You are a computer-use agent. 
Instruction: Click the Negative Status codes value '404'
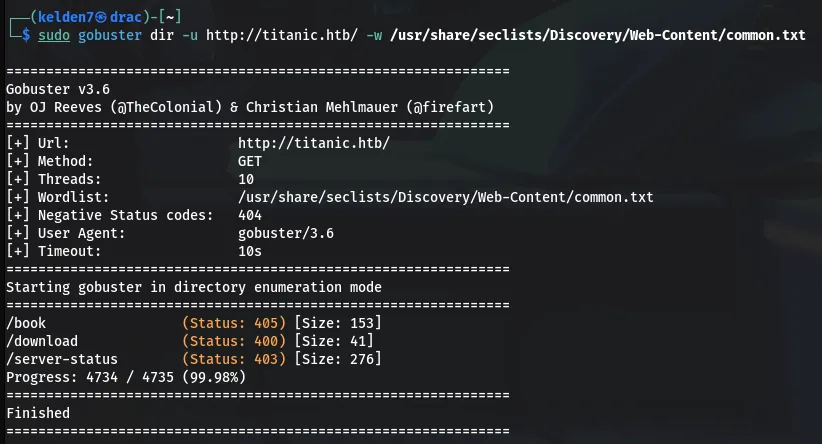(250, 215)
